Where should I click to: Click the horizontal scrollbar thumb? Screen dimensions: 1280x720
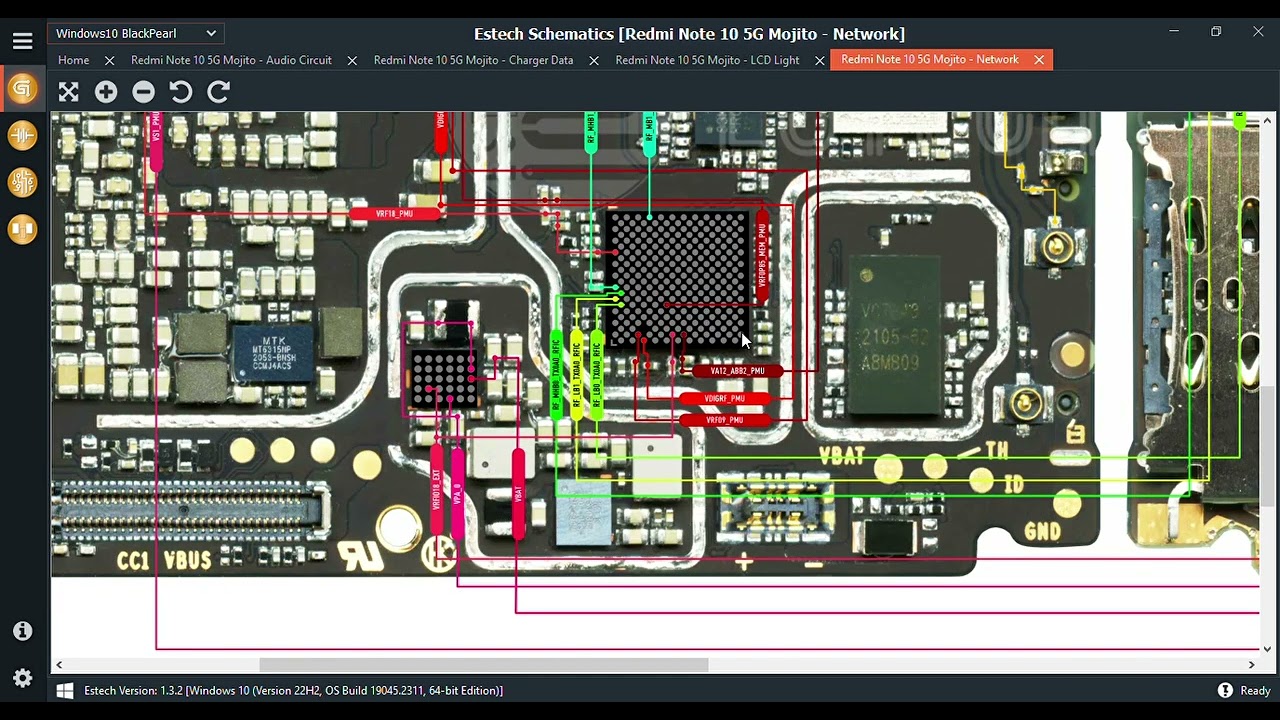click(x=484, y=665)
